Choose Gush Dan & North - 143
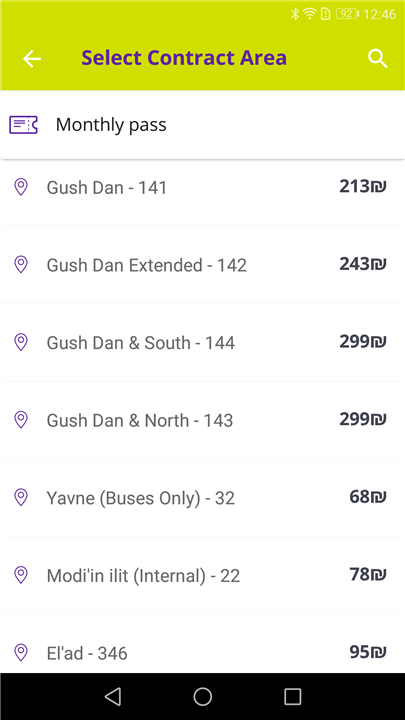The width and height of the screenshot is (405, 720). click(x=202, y=420)
